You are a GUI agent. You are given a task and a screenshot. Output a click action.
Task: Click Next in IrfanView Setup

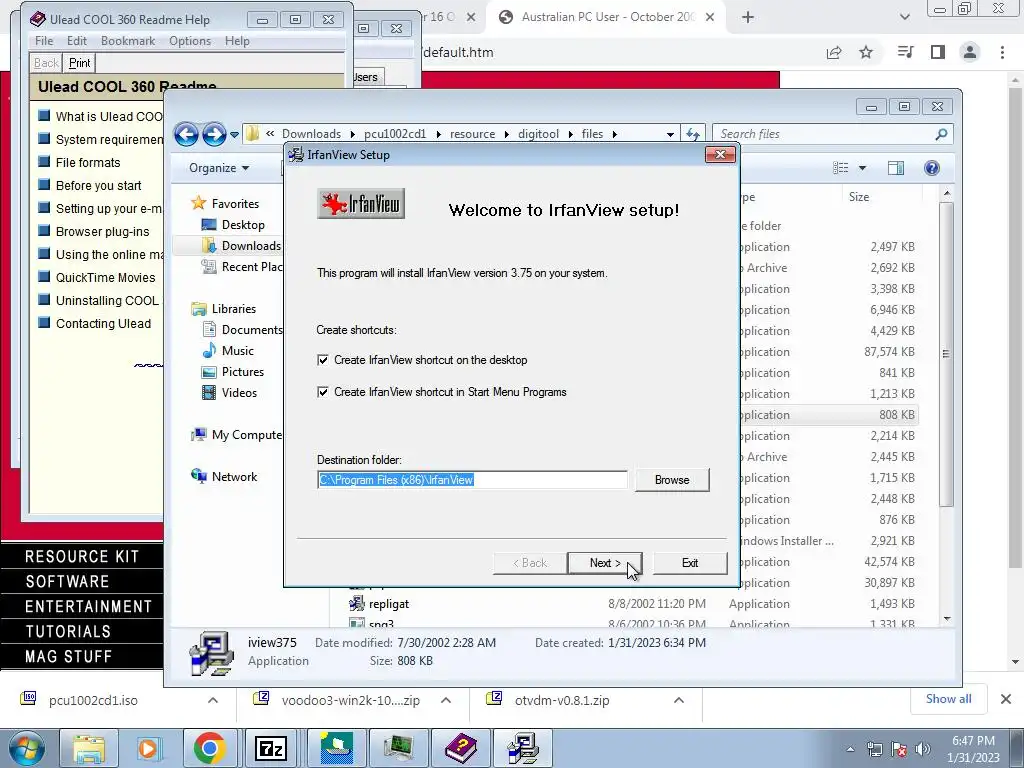(605, 563)
